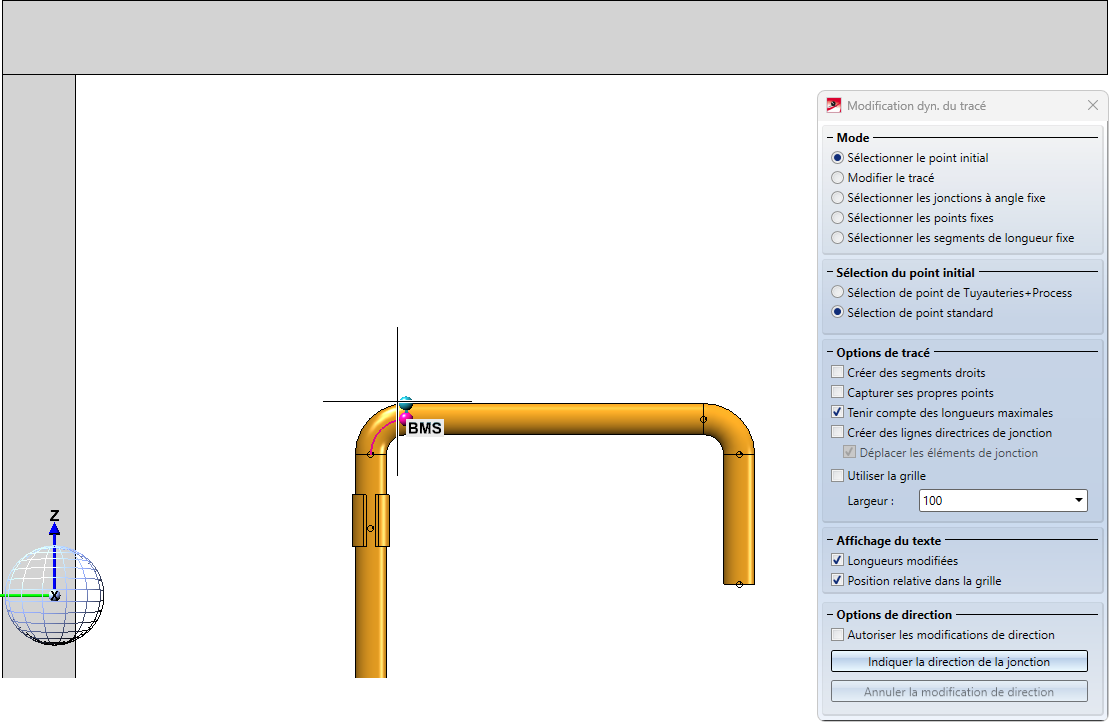The image size is (1109, 723).
Task: Click the magenta BMS point marker
Action: coord(406,417)
